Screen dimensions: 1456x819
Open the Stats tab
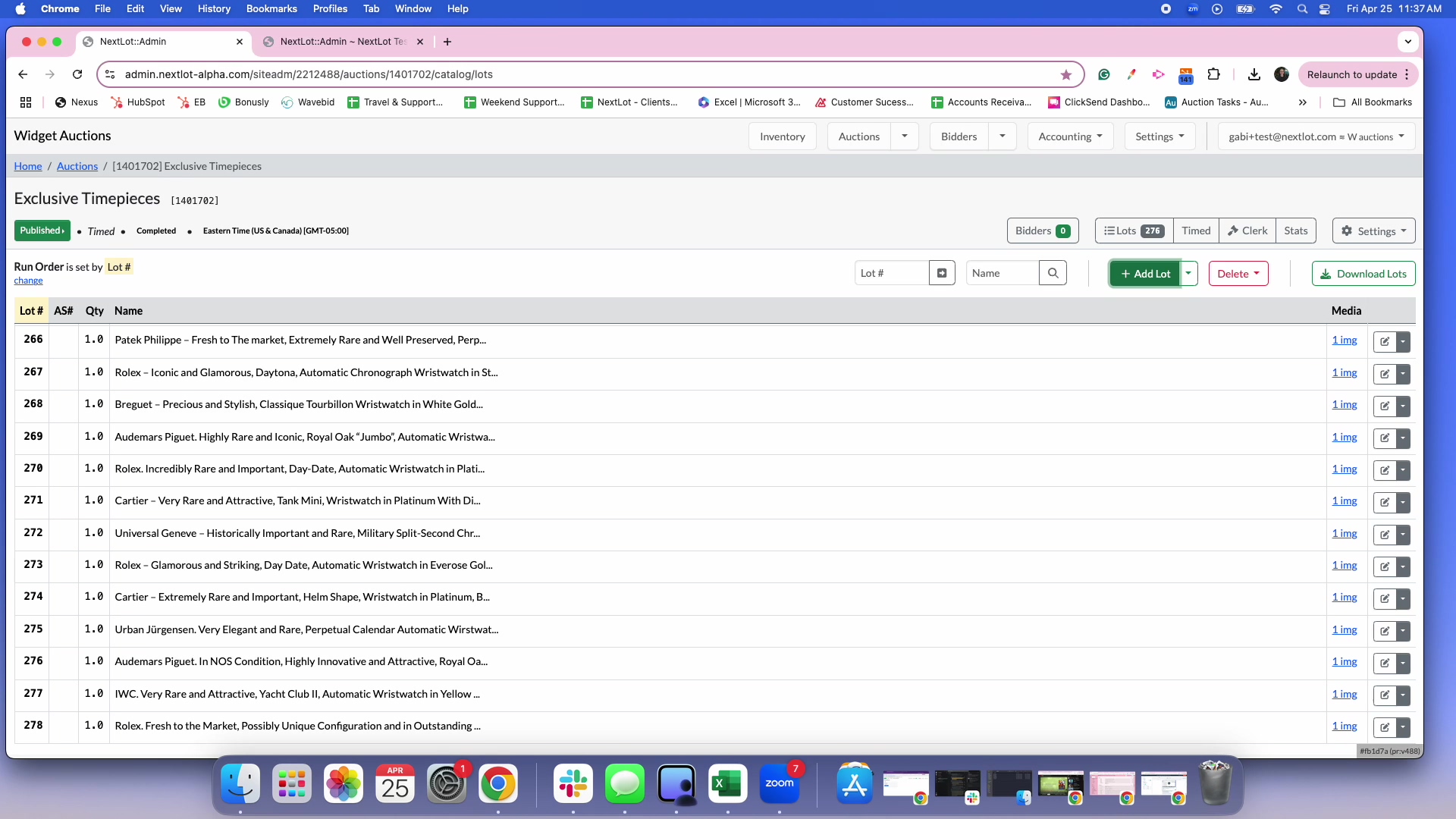[x=1295, y=231]
